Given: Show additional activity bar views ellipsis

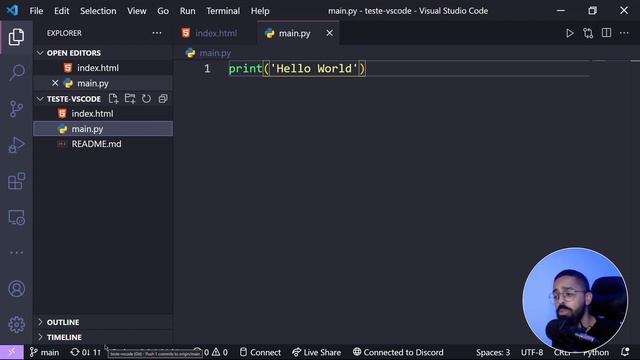Looking at the screenshot, I should click(16, 253).
